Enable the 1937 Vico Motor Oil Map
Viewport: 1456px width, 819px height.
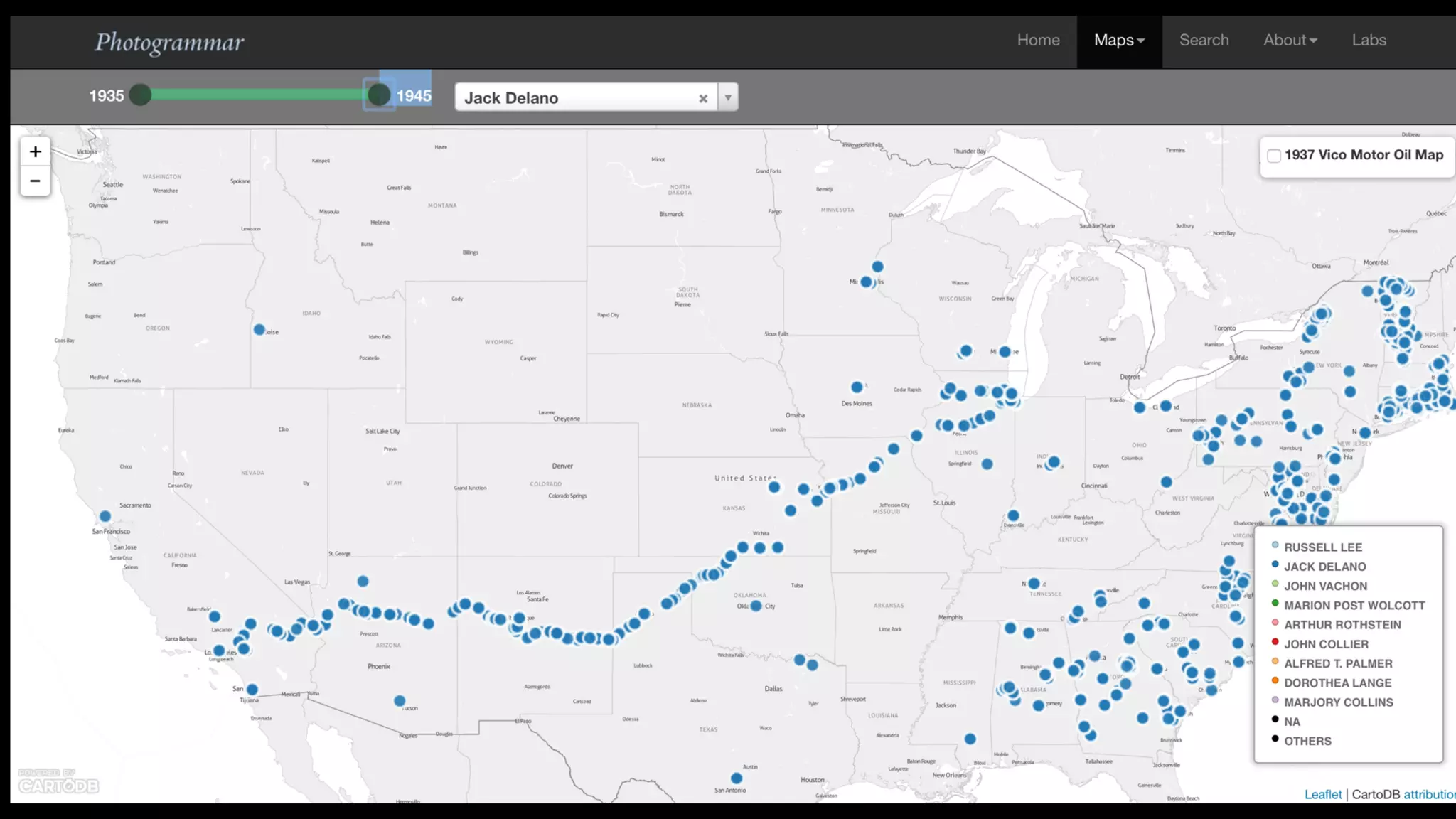(1274, 156)
